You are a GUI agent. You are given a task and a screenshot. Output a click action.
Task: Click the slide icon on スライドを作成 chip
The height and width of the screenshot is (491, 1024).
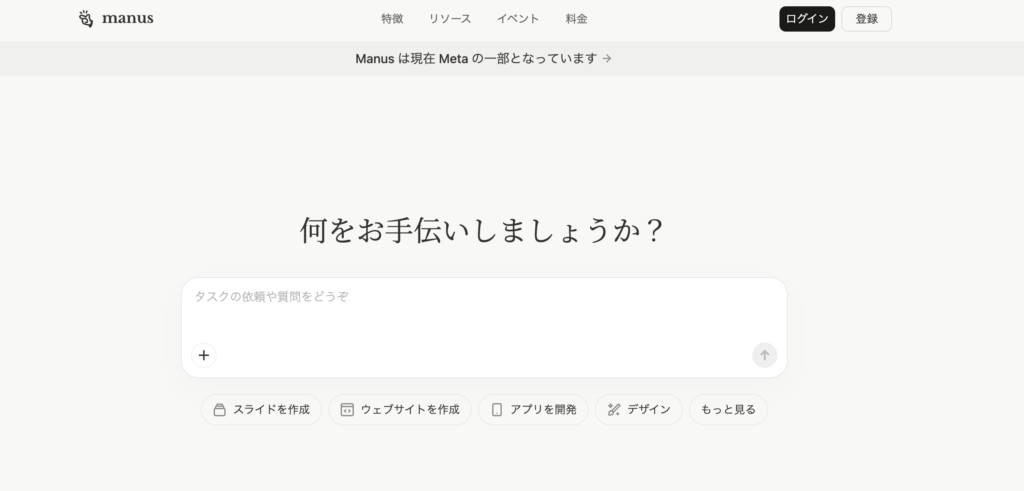pos(219,409)
